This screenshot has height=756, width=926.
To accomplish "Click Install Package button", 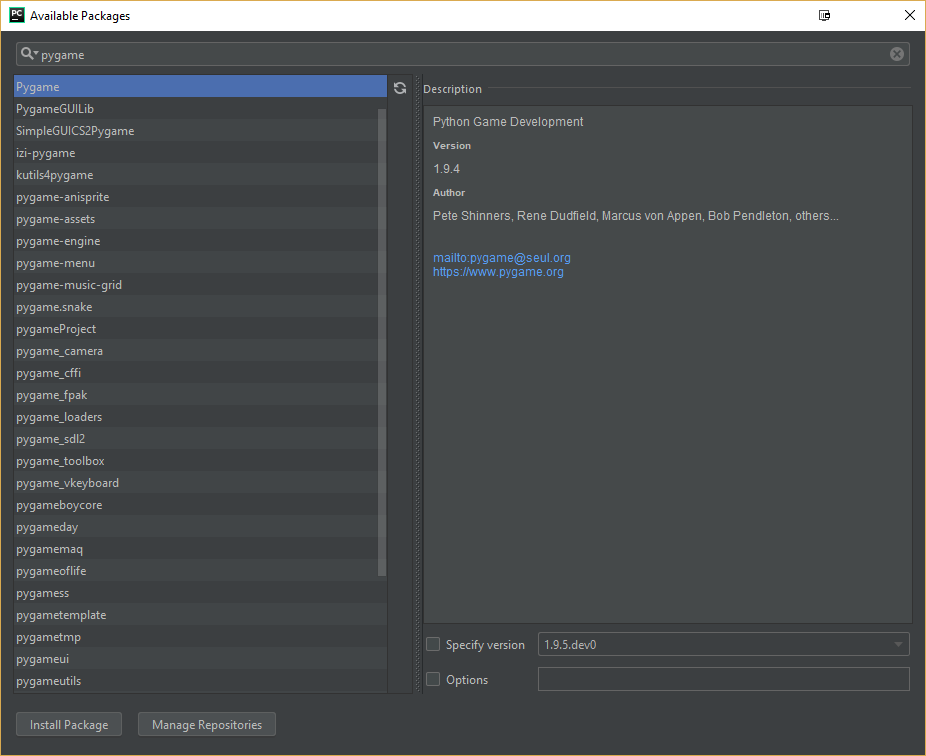I will tap(69, 725).
